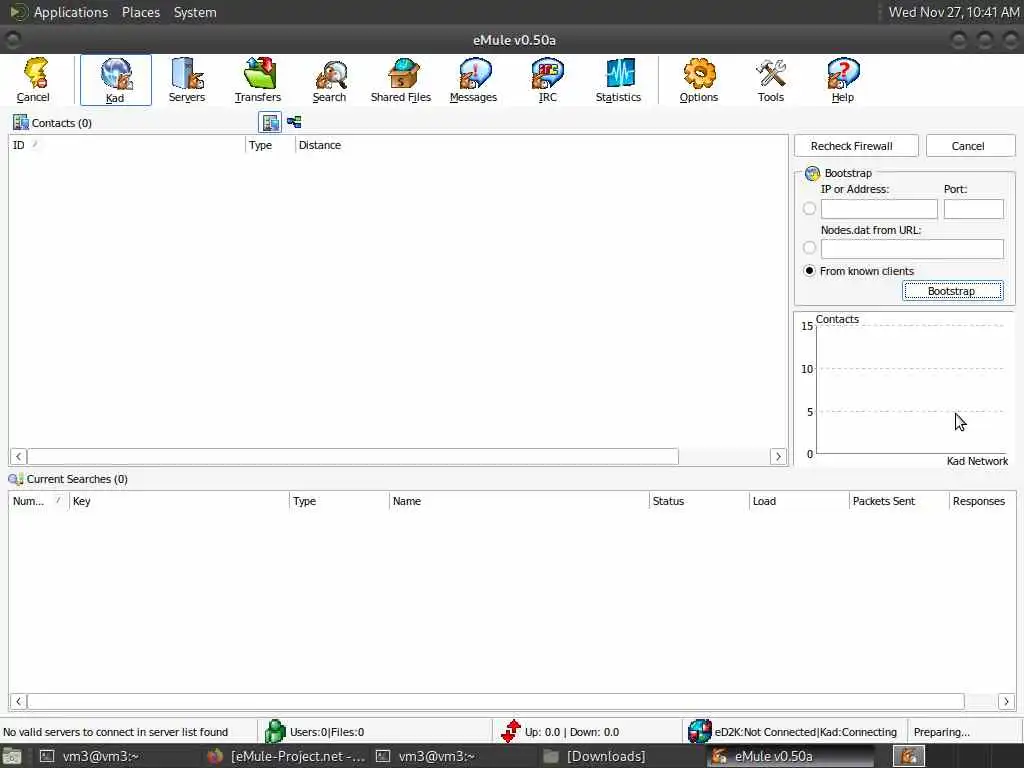
Task: Open the Servers toolbar icon
Action: (x=187, y=80)
